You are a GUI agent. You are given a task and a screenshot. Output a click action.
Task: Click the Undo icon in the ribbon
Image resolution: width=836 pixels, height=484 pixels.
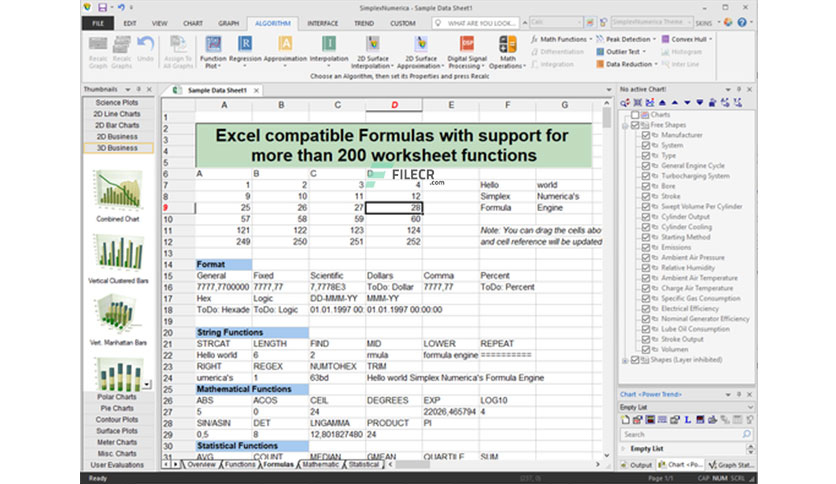(145, 44)
